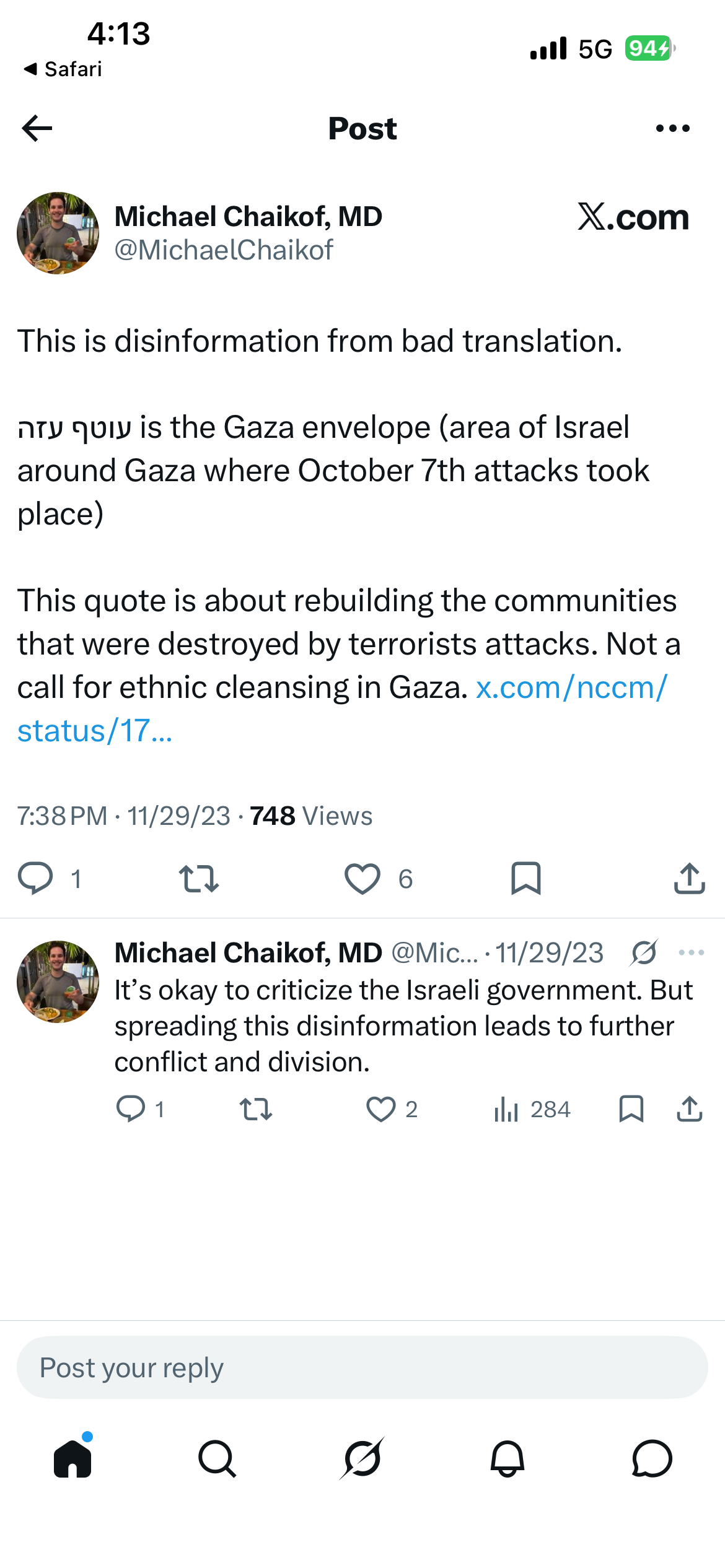The image size is (725, 1568).
Task: Open @MichaelChaikof handle on main post
Action: [224, 250]
